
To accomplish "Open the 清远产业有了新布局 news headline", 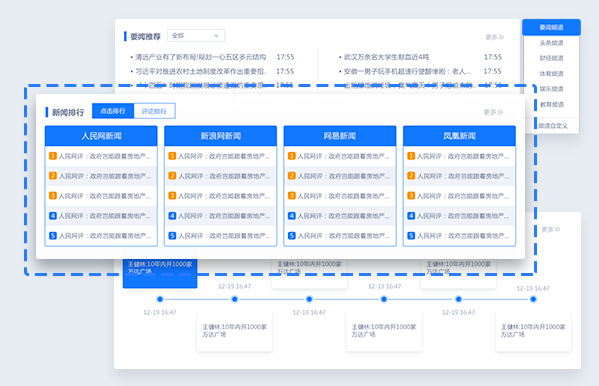I will pyautogui.click(x=200, y=57).
